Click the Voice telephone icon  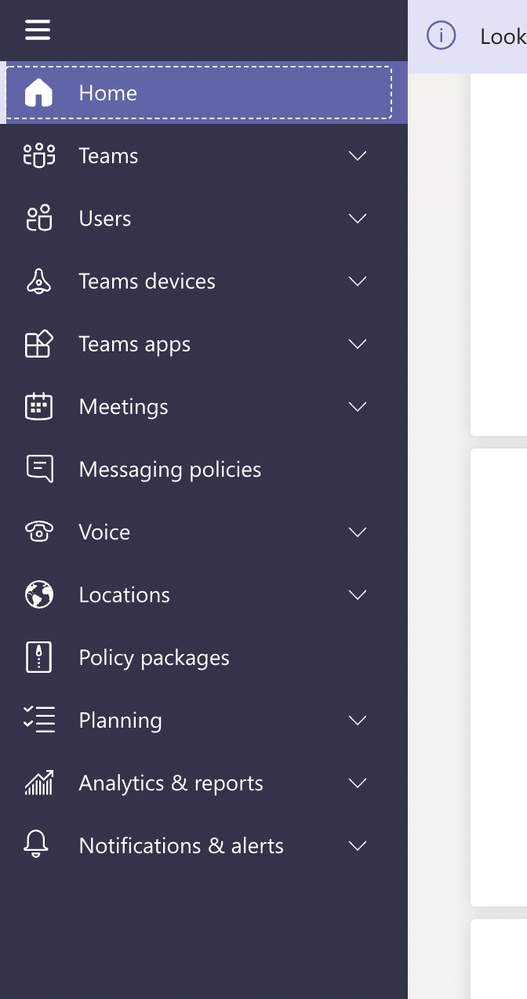click(x=39, y=532)
